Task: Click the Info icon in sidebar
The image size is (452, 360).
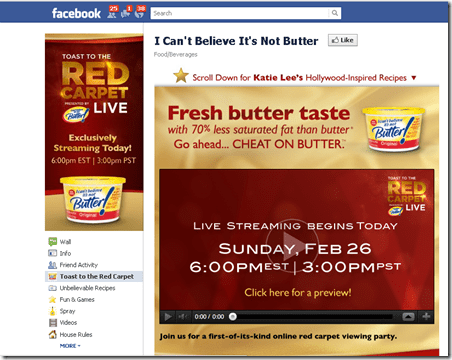Action: 52,253
